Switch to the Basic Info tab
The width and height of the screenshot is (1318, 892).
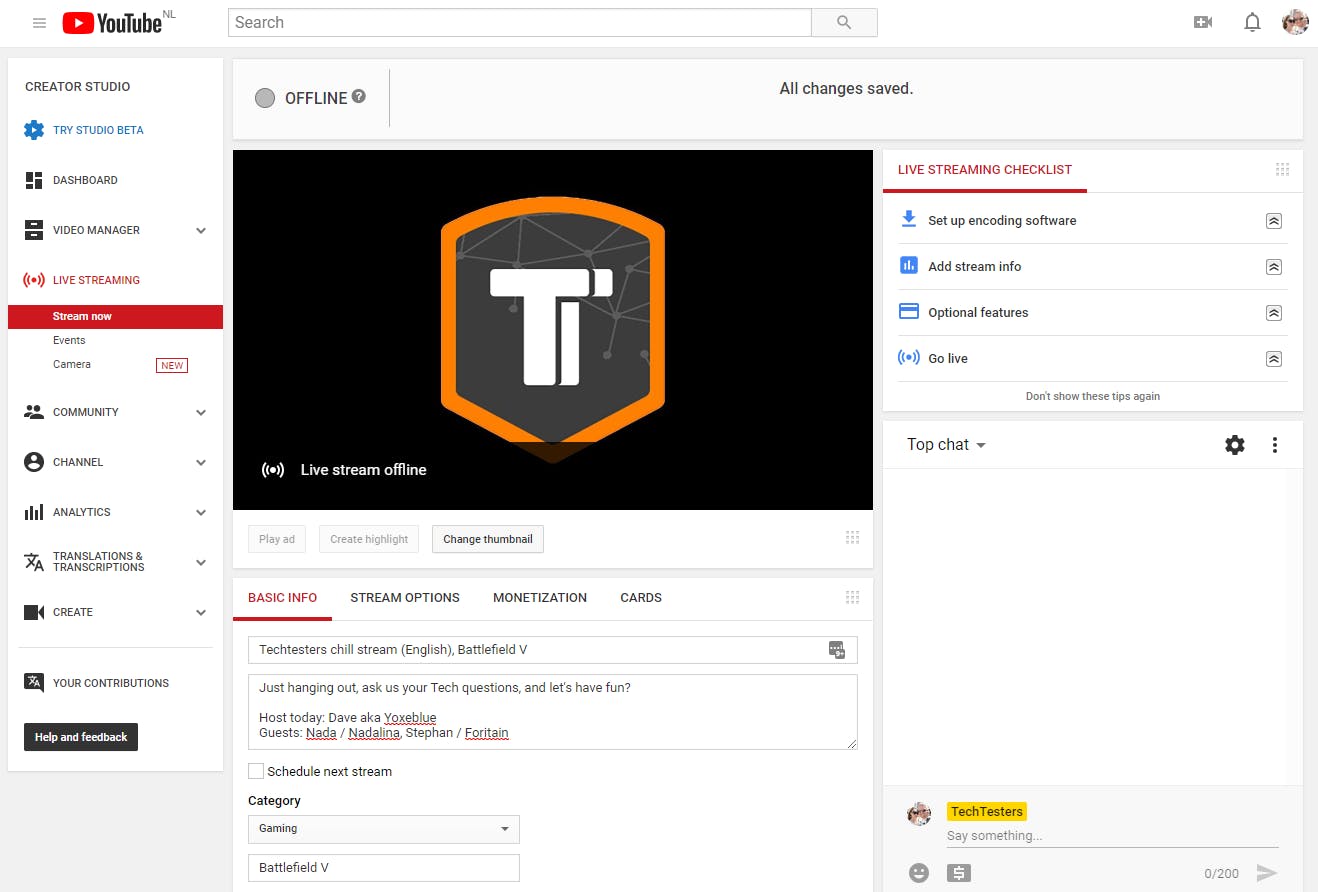point(282,598)
